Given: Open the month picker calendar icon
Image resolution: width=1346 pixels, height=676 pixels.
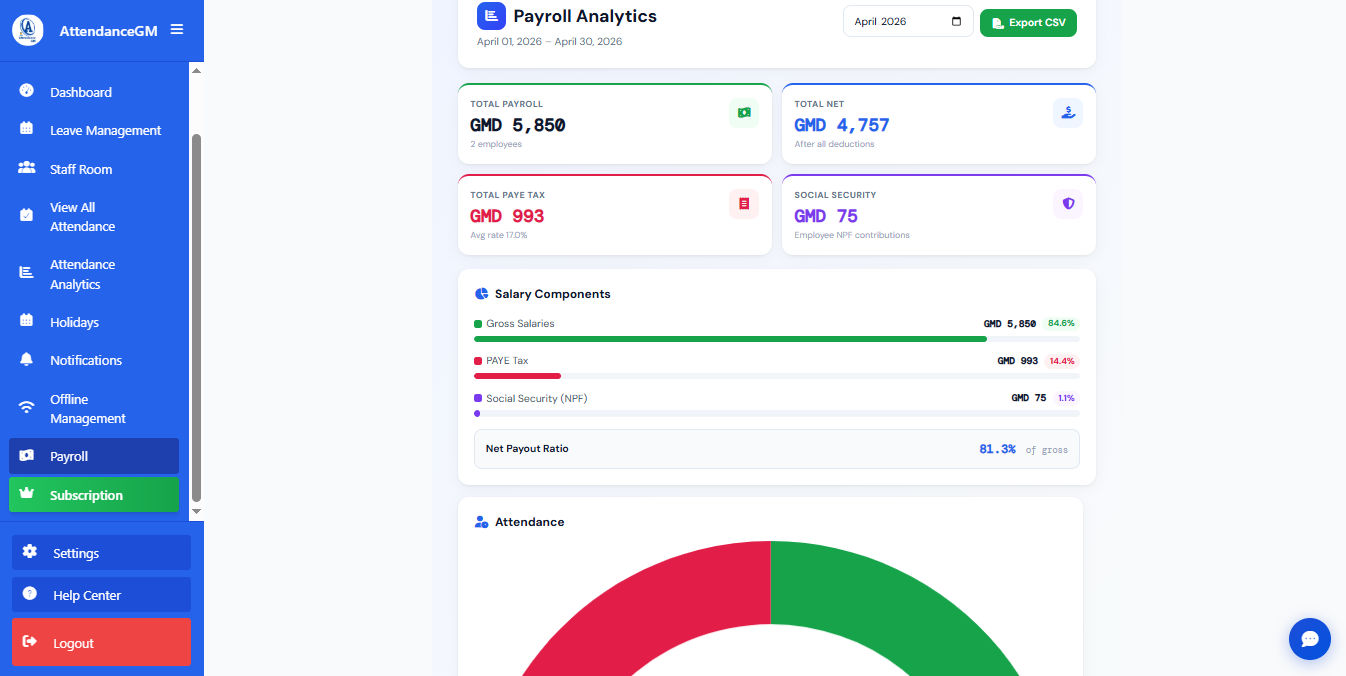Looking at the screenshot, I should 957,22.
